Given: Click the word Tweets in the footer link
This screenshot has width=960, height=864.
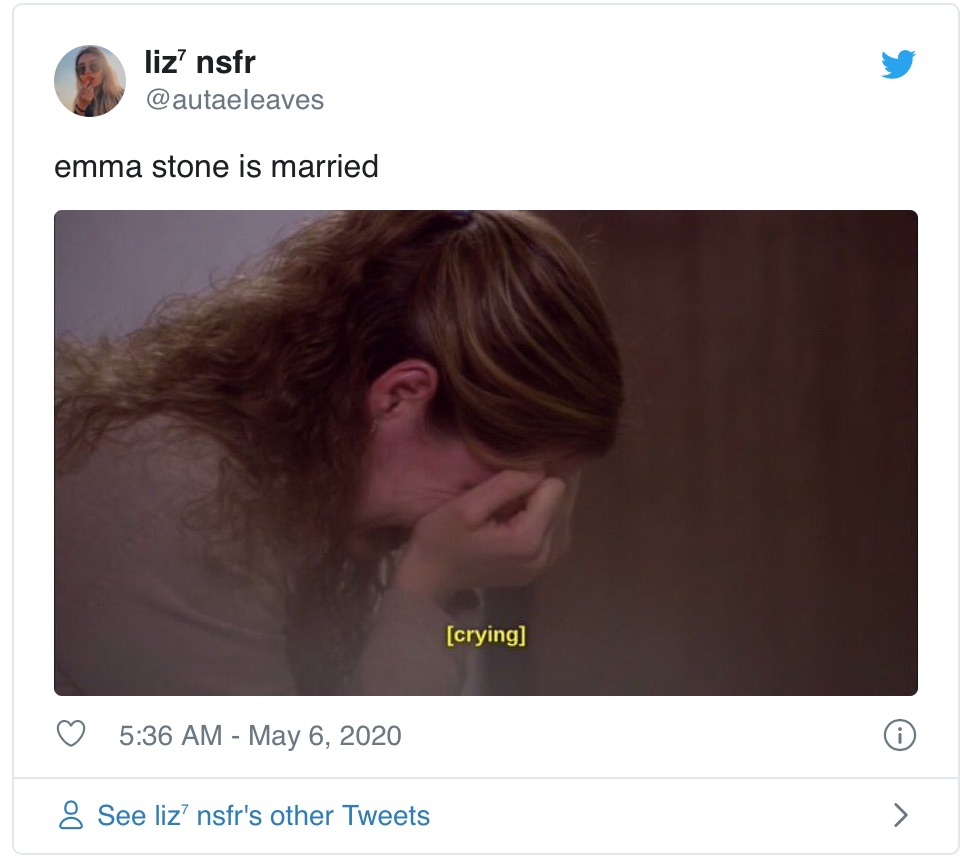Looking at the screenshot, I should pyautogui.click(x=386, y=816).
